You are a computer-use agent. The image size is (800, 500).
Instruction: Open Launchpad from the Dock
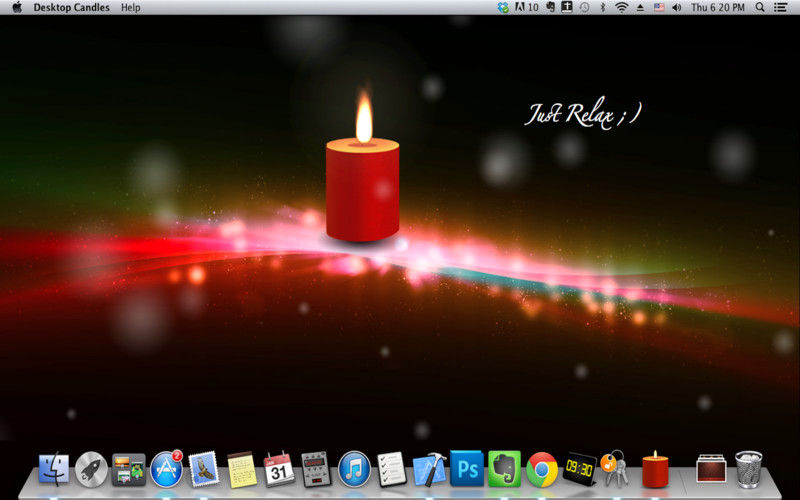tap(91, 469)
